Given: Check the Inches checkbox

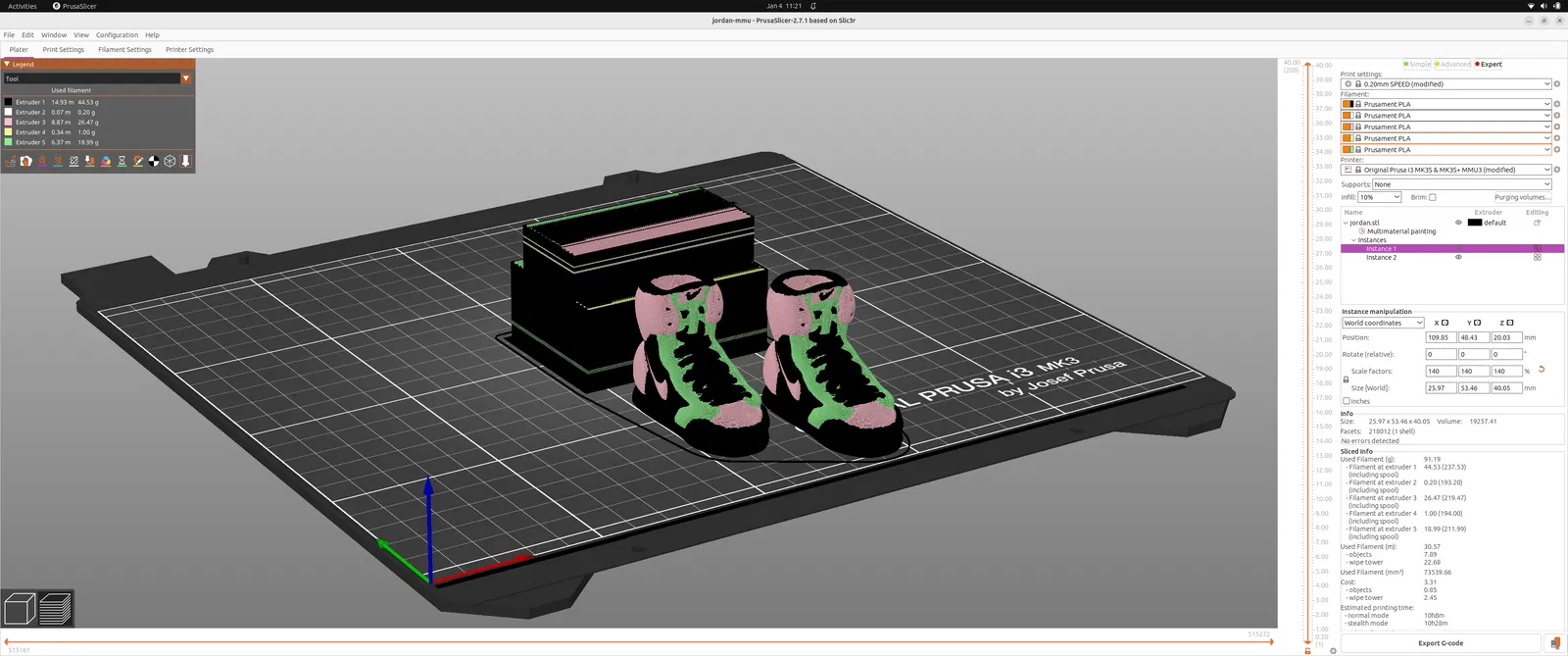Looking at the screenshot, I should coord(1347,401).
